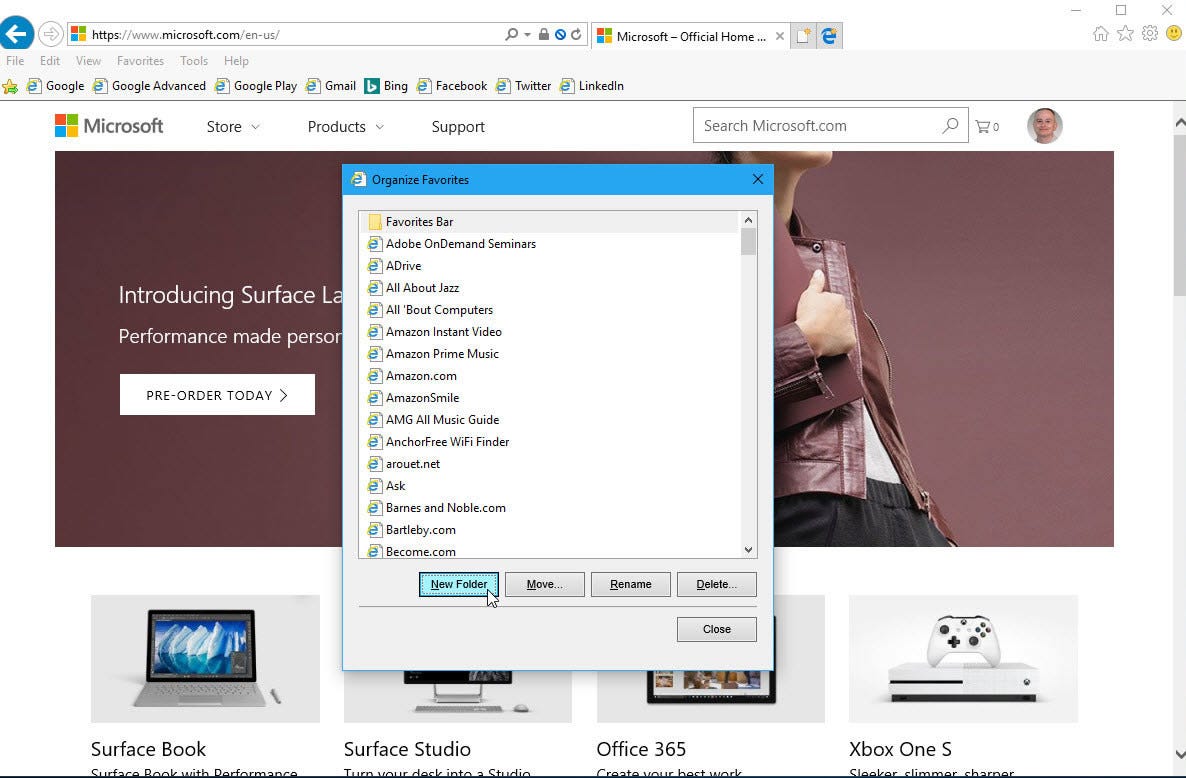Screen dimensions: 1186x778
Task: Expand the Products dropdown
Action: click(x=344, y=127)
